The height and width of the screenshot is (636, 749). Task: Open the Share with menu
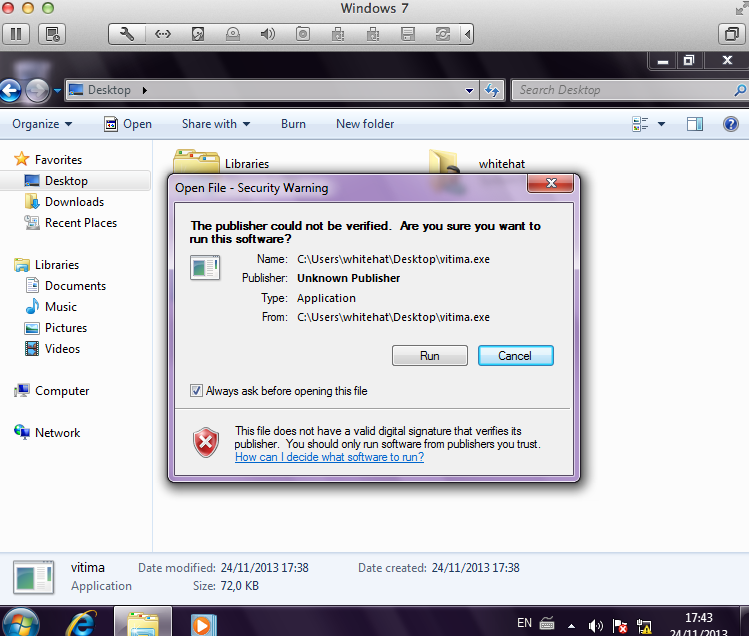click(x=216, y=124)
